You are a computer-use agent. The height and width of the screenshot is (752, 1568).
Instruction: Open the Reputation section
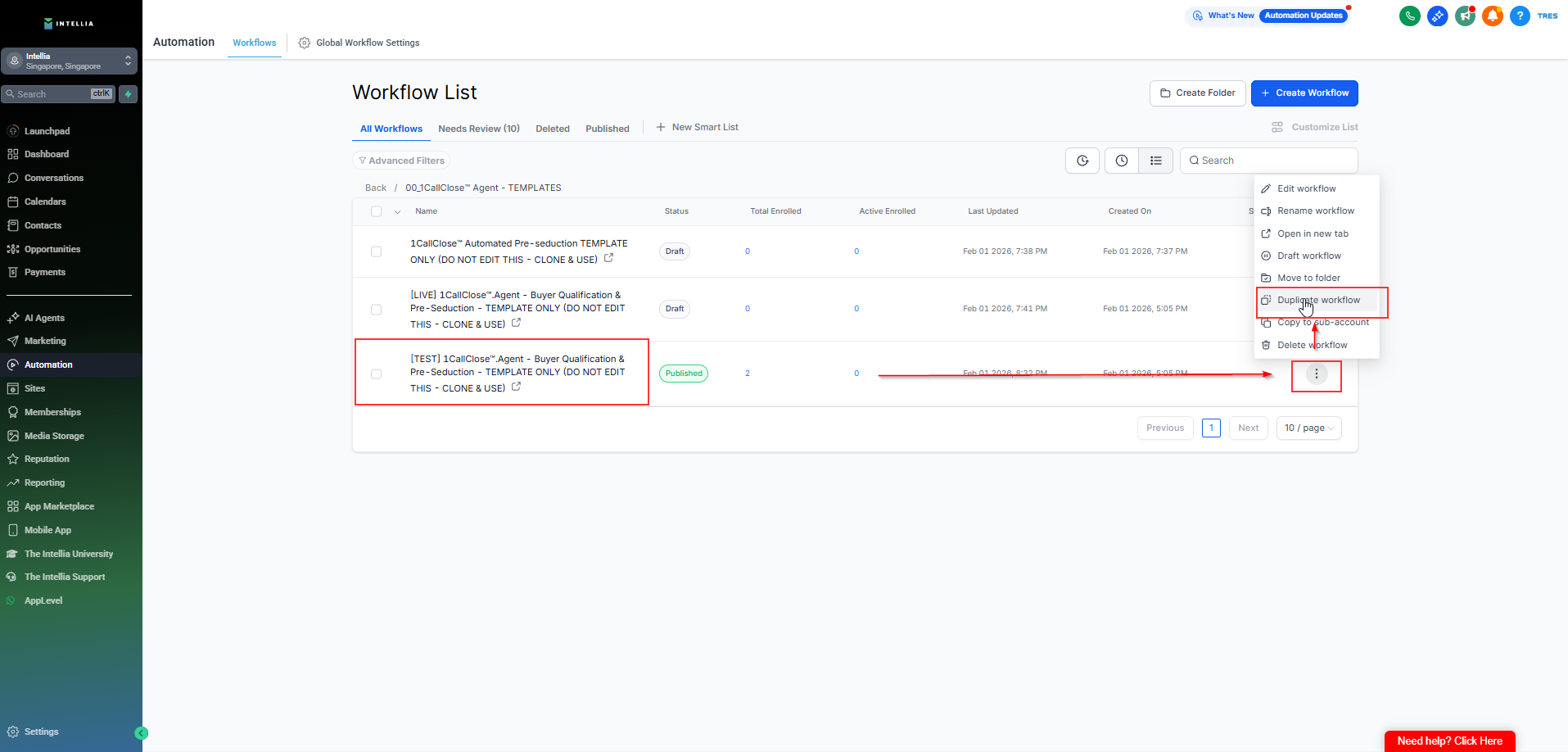pyautogui.click(x=47, y=459)
